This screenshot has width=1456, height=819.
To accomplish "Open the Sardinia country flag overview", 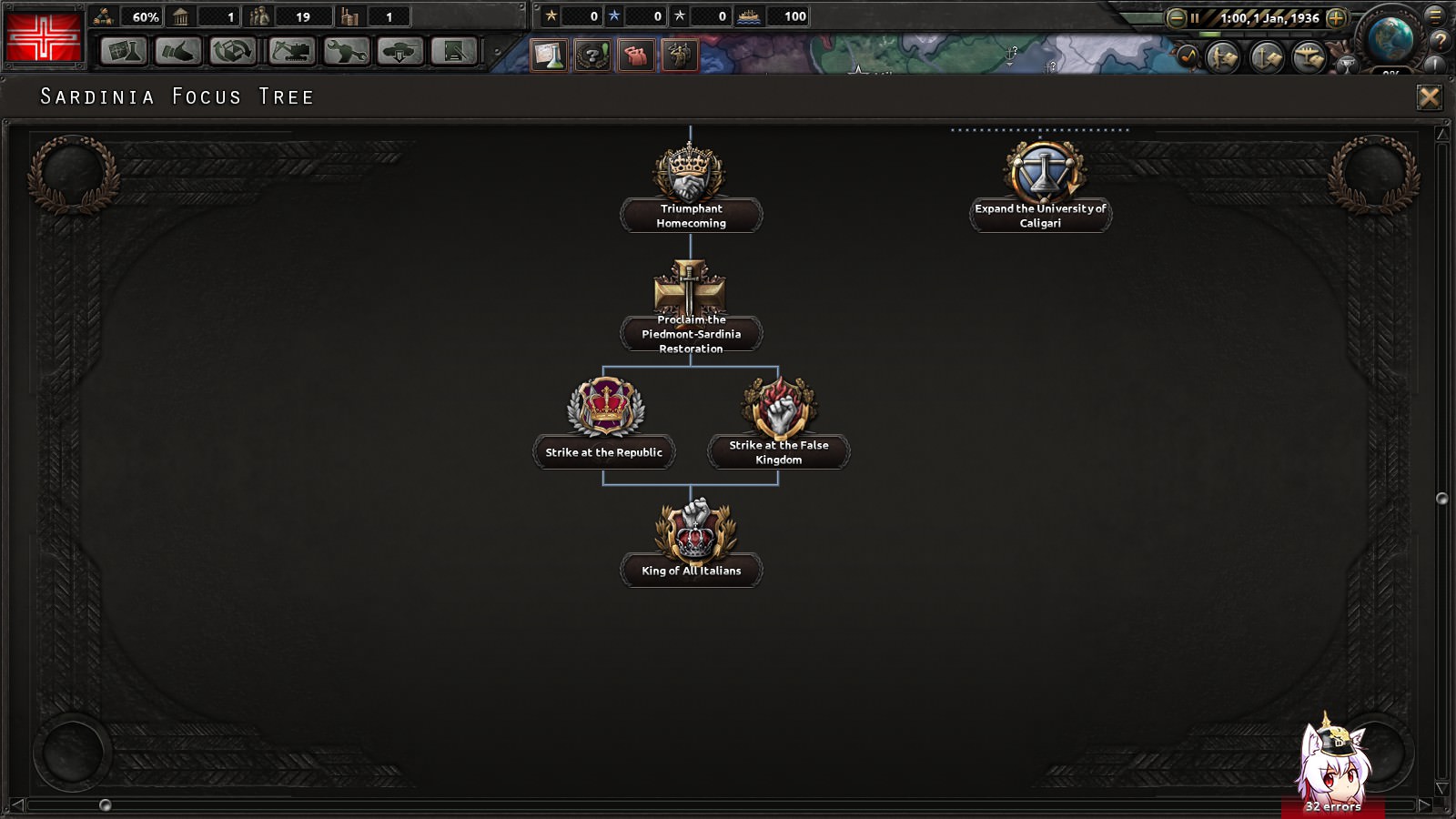I will coord(44,37).
